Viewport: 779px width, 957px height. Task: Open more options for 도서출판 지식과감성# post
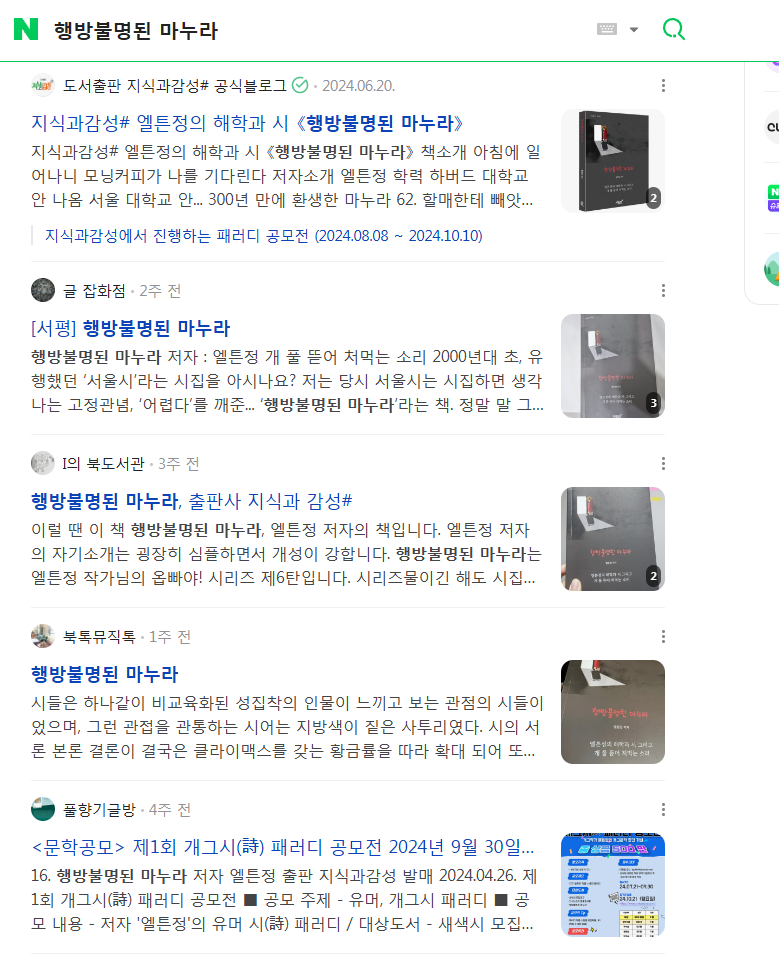pos(663,85)
